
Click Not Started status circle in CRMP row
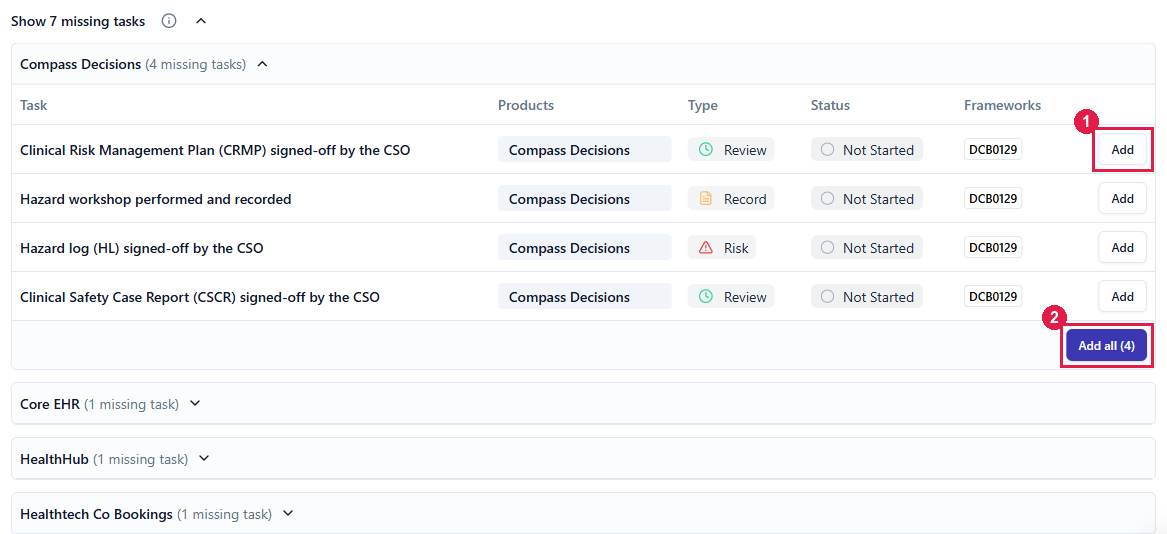point(827,150)
